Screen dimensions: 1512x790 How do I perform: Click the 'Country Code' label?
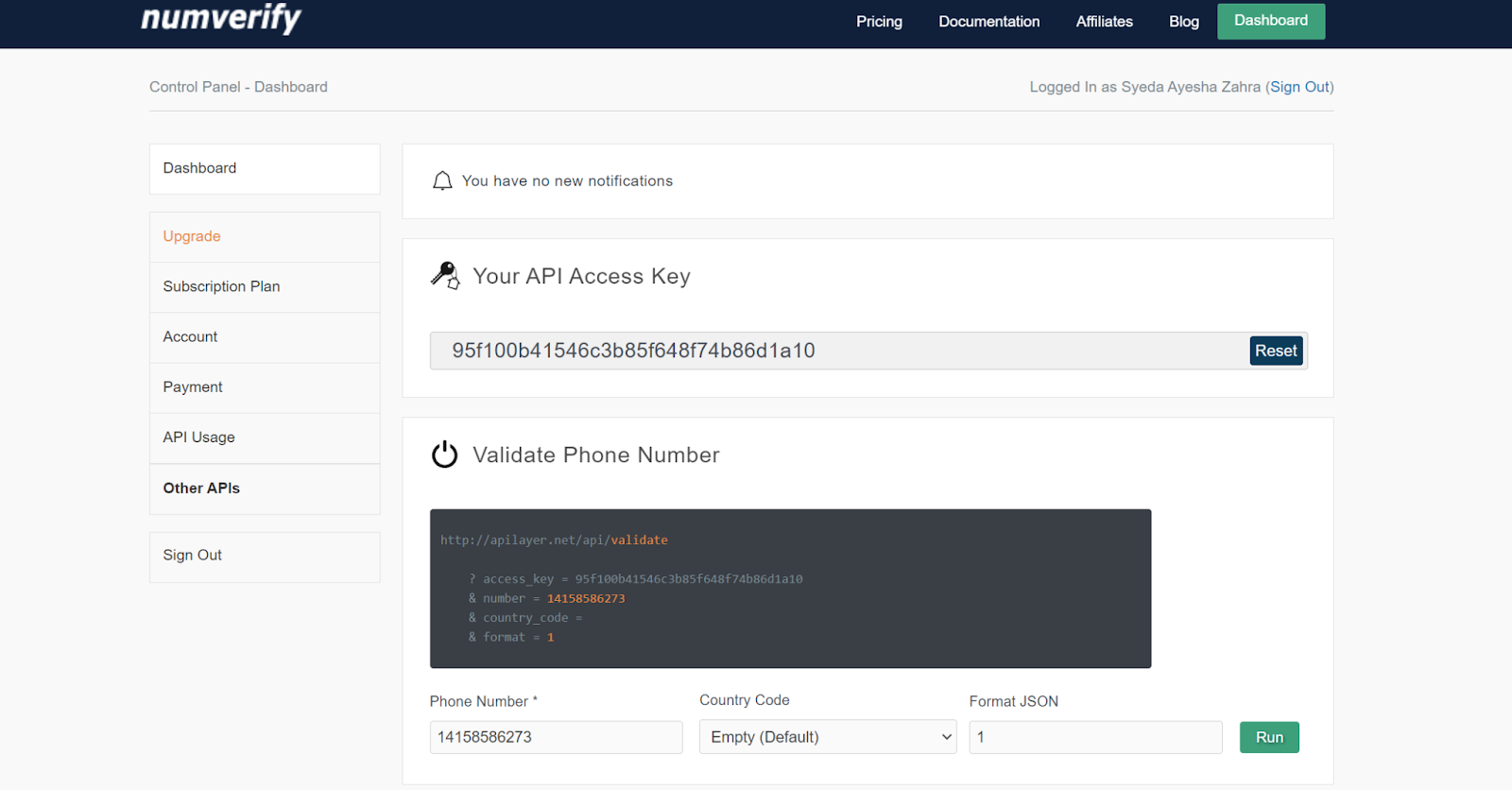click(x=744, y=700)
